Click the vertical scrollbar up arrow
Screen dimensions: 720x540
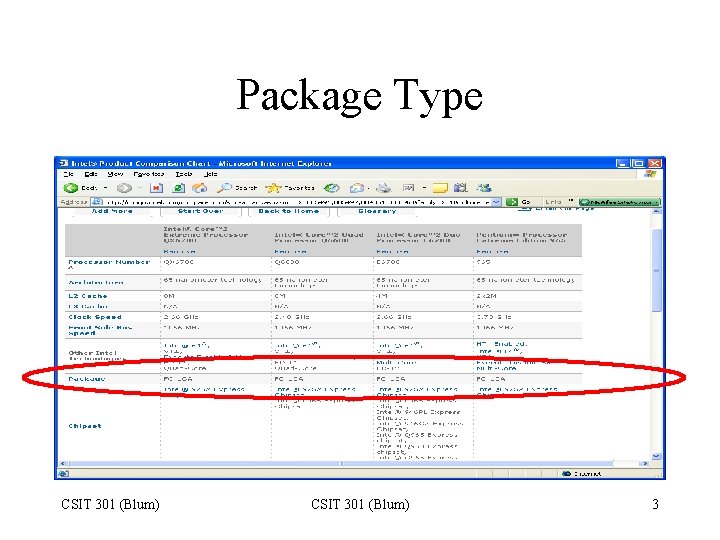(657, 211)
